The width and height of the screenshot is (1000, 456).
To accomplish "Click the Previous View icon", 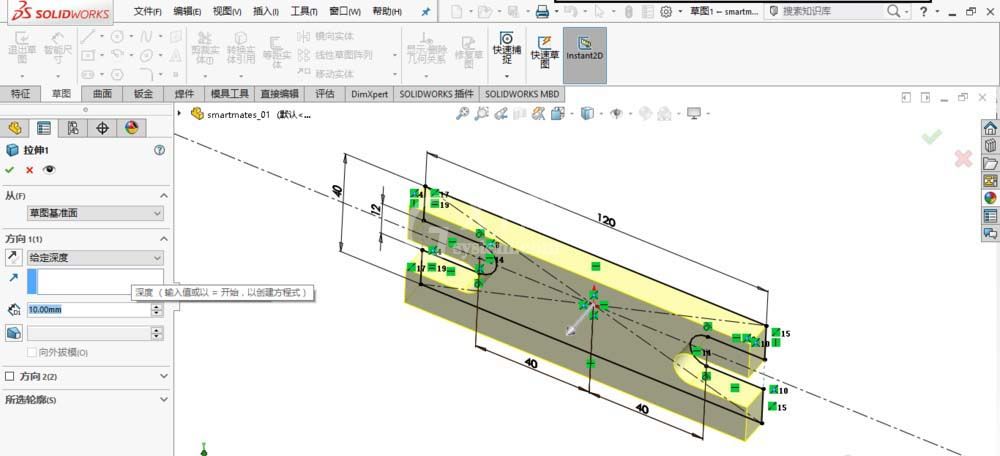I will 501,114.
